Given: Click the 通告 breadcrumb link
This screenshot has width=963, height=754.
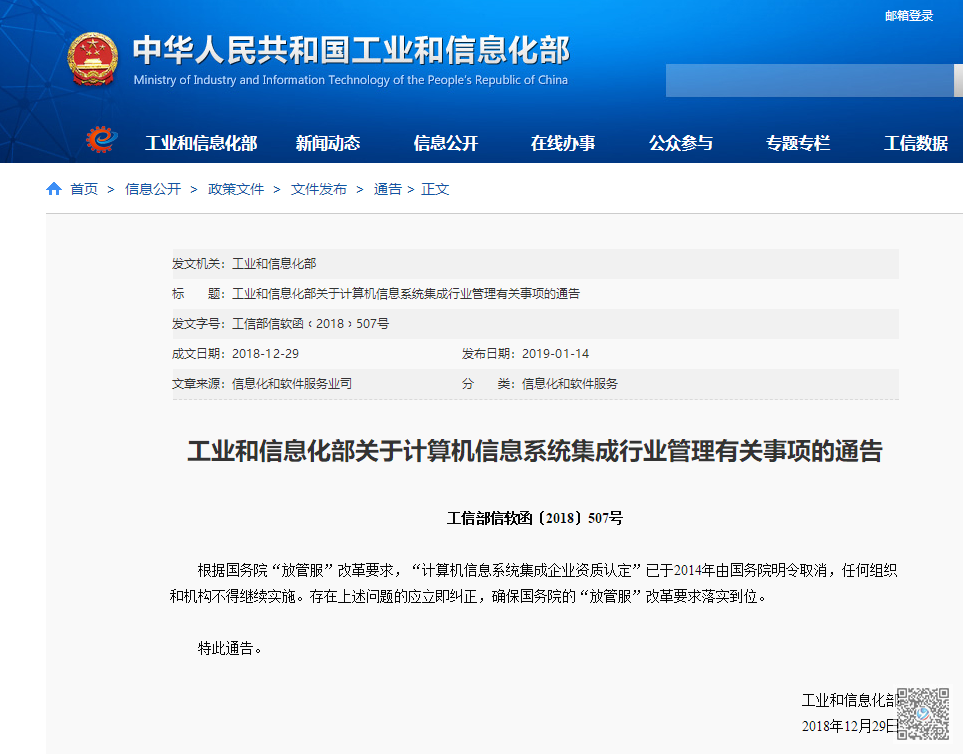Looking at the screenshot, I should (x=387, y=189).
